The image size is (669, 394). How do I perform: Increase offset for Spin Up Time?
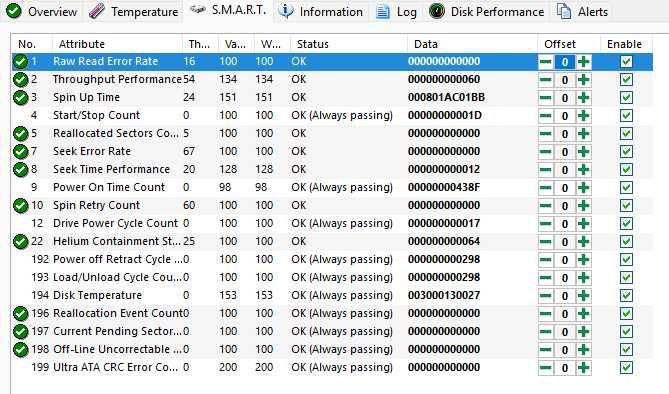(x=583, y=98)
